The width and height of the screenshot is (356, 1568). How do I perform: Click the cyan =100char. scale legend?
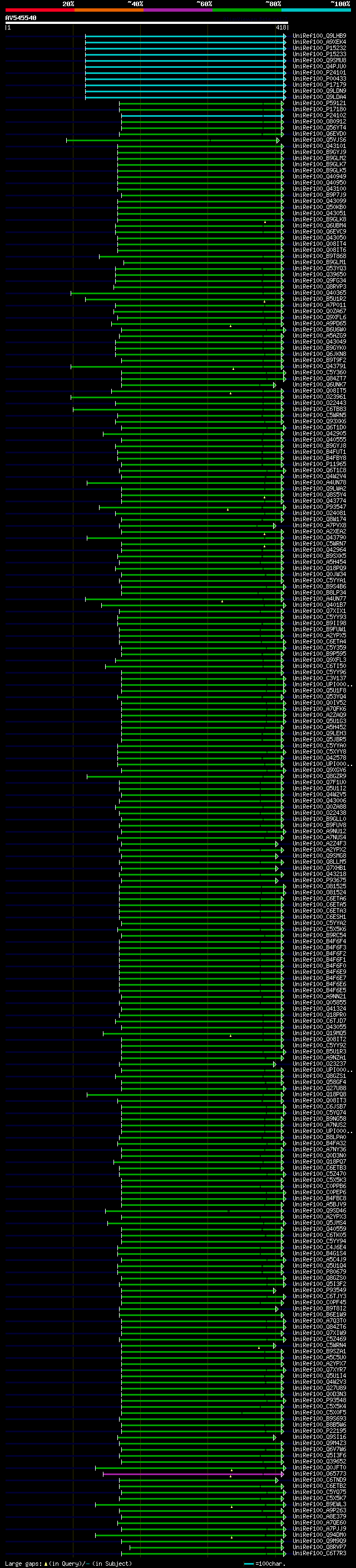264,1563
